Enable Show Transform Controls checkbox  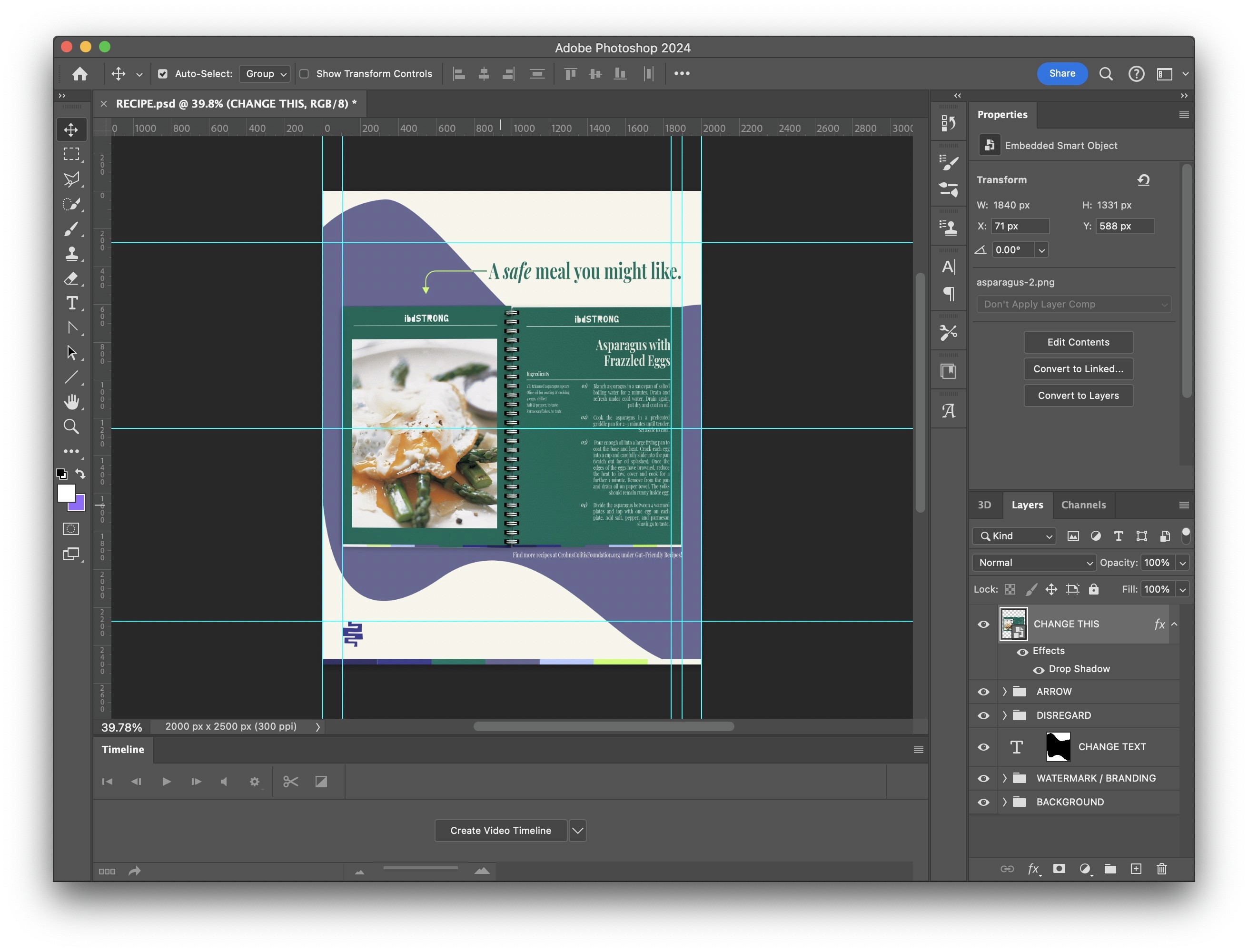click(x=304, y=74)
